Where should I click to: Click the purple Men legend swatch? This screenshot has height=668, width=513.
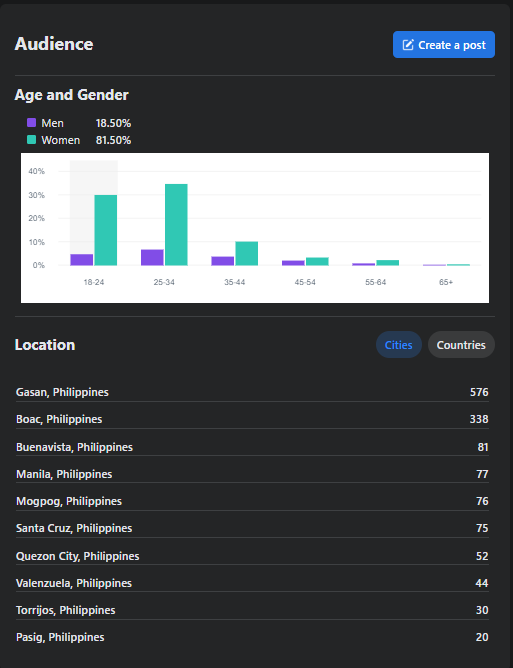[x=32, y=123]
